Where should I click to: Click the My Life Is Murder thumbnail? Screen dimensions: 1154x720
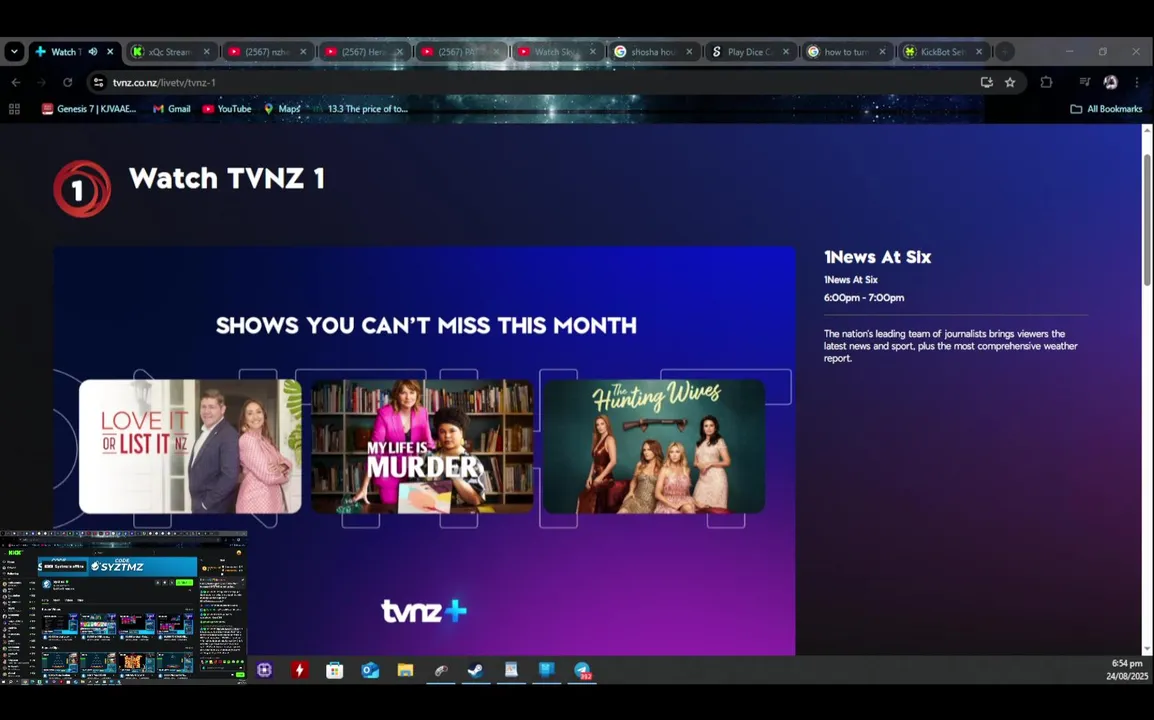(x=422, y=446)
